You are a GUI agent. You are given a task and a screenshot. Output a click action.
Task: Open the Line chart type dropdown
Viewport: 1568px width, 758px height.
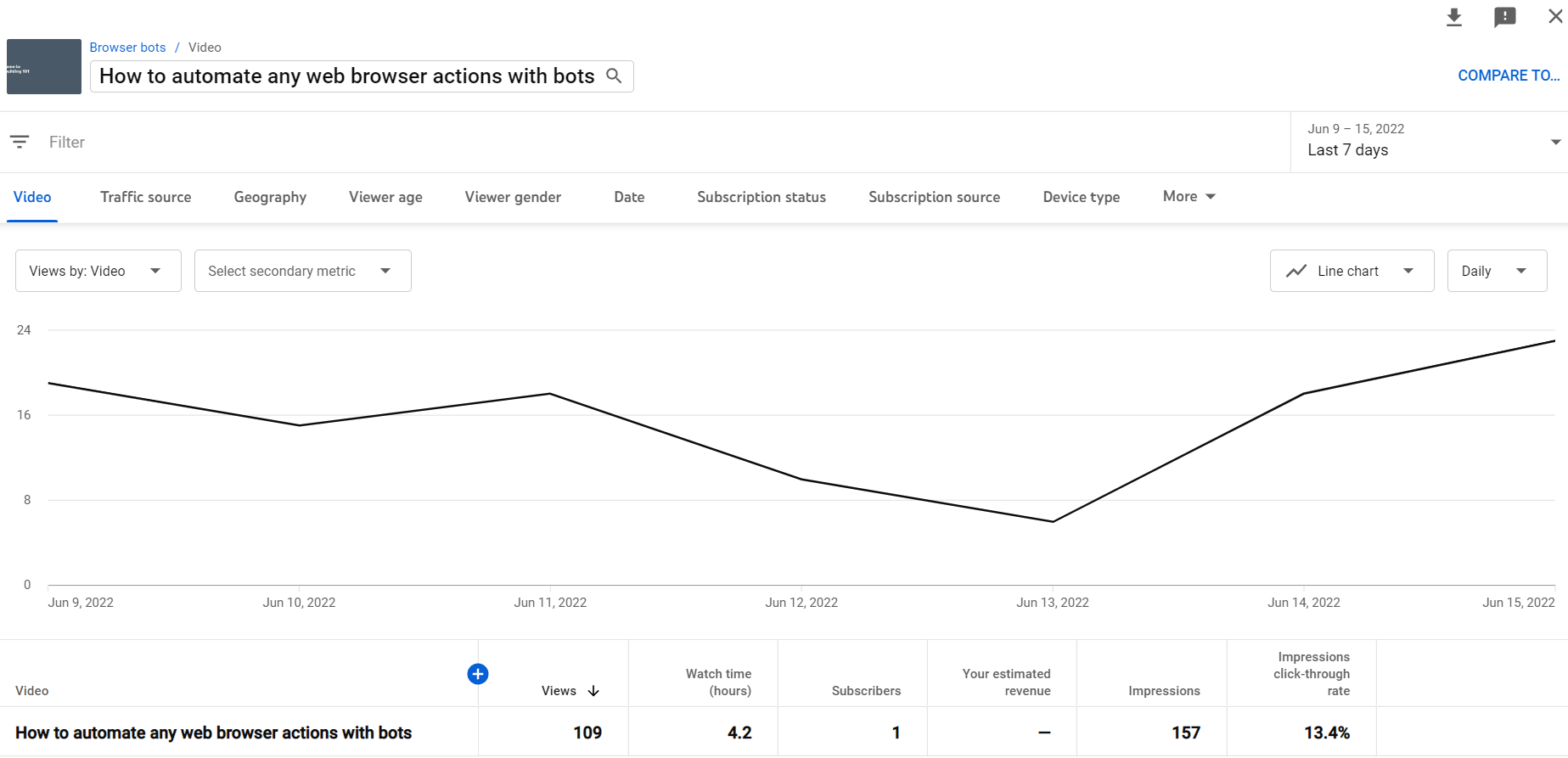pos(1352,271)
